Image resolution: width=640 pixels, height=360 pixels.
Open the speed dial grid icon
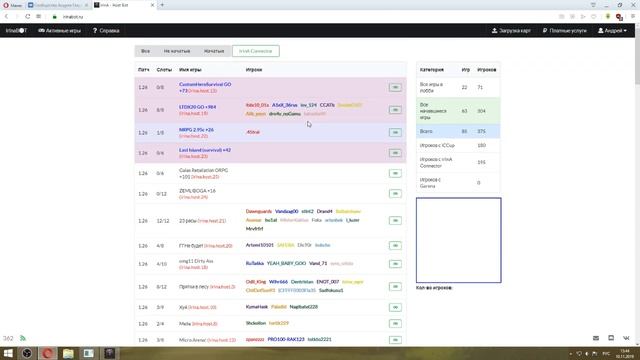pyautogui.click(x=38, y=17)
